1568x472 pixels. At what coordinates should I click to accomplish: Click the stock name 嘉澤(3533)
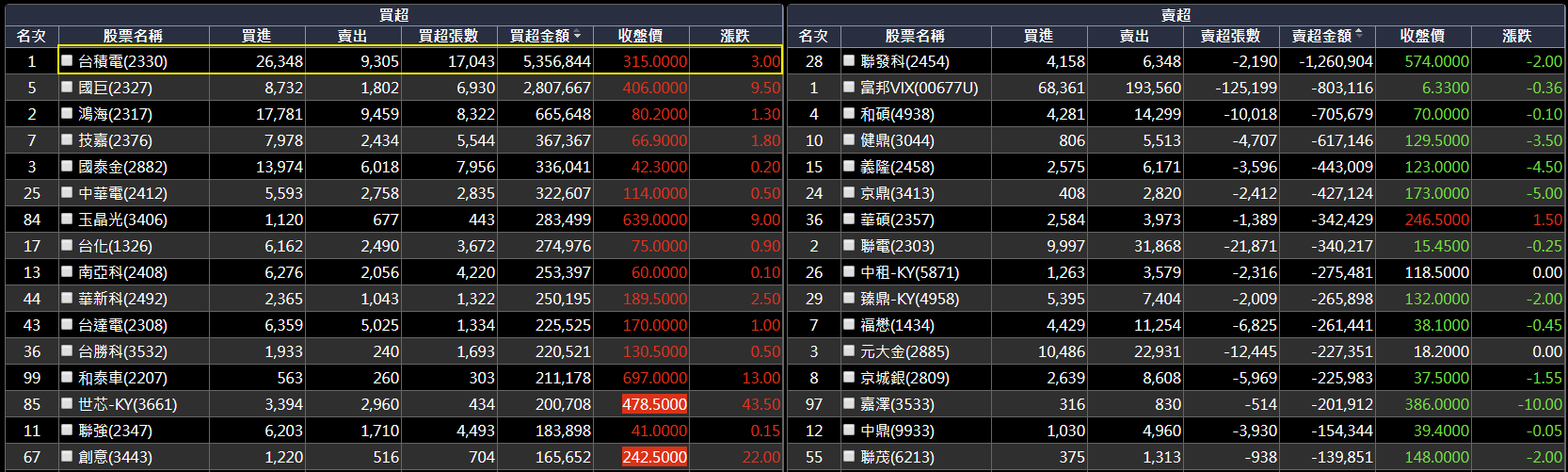point(897,404)
